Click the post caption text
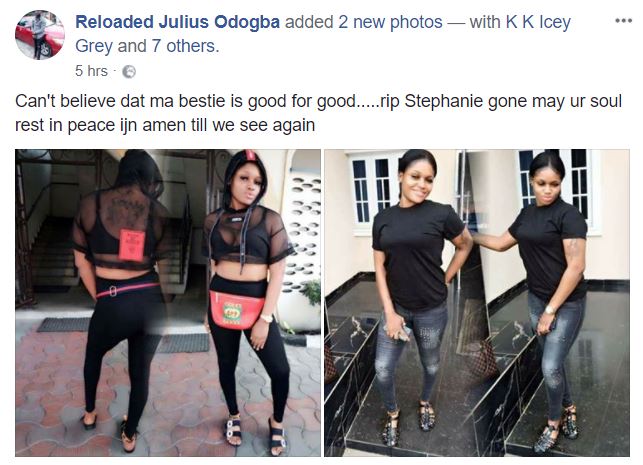Viewport: 643px width, 465px height. [318, 113]
